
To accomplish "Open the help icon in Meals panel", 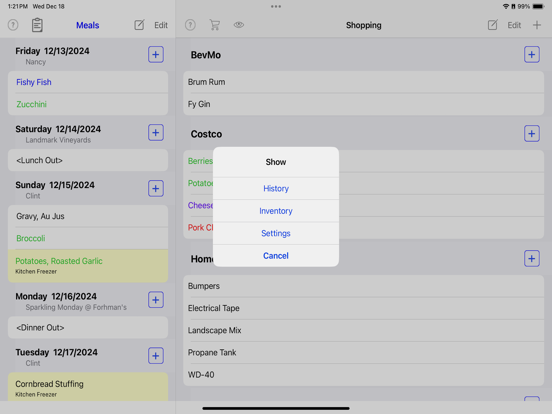I will 13,25.
